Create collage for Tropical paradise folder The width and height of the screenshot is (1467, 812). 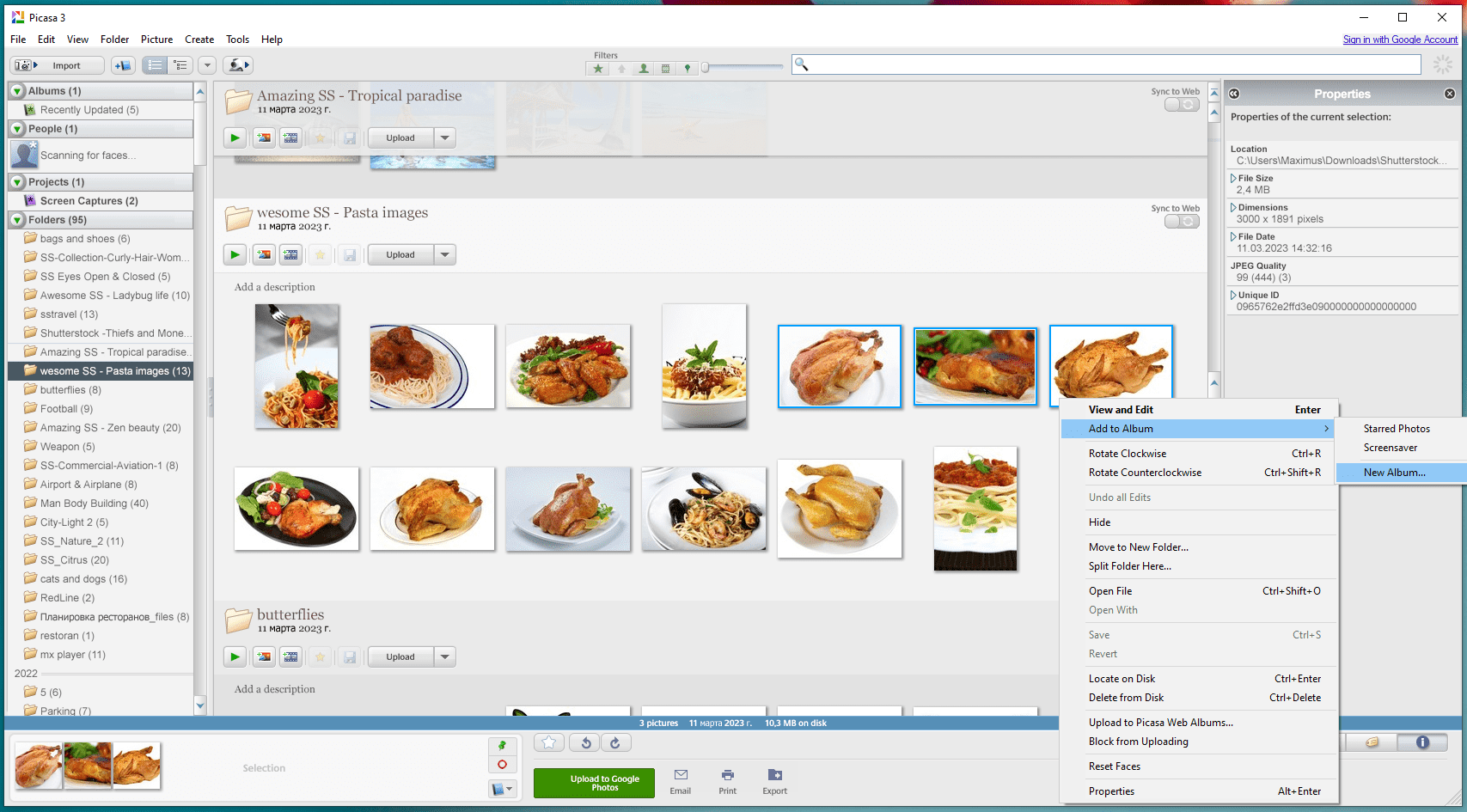pyautogui.click(x=264, y=137)
